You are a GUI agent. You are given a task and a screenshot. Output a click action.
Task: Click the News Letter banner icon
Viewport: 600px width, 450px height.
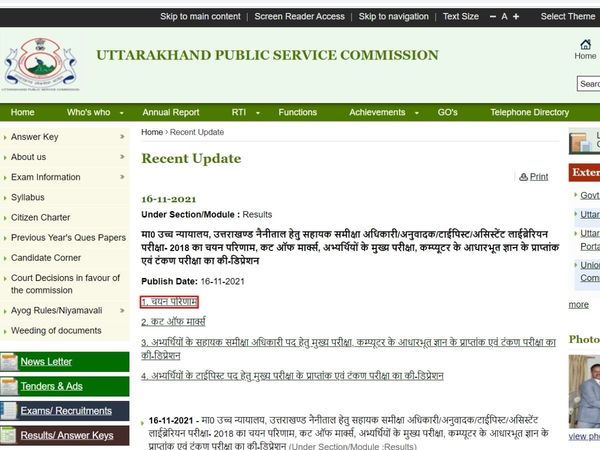coord(9,362)
